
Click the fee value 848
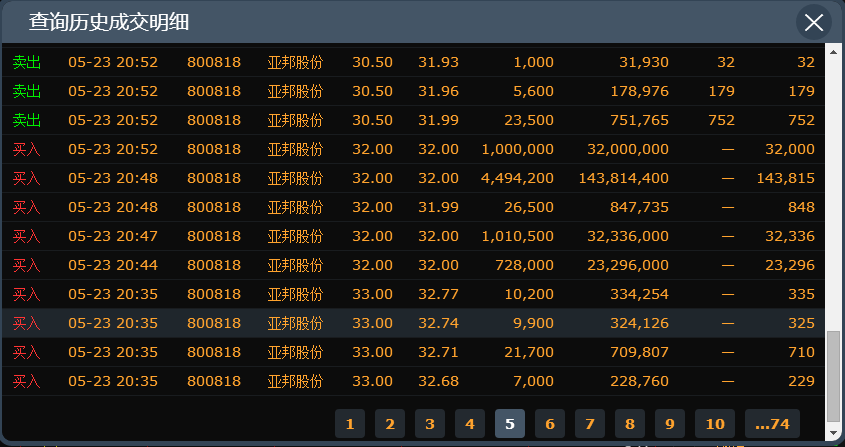coord(801,208)
